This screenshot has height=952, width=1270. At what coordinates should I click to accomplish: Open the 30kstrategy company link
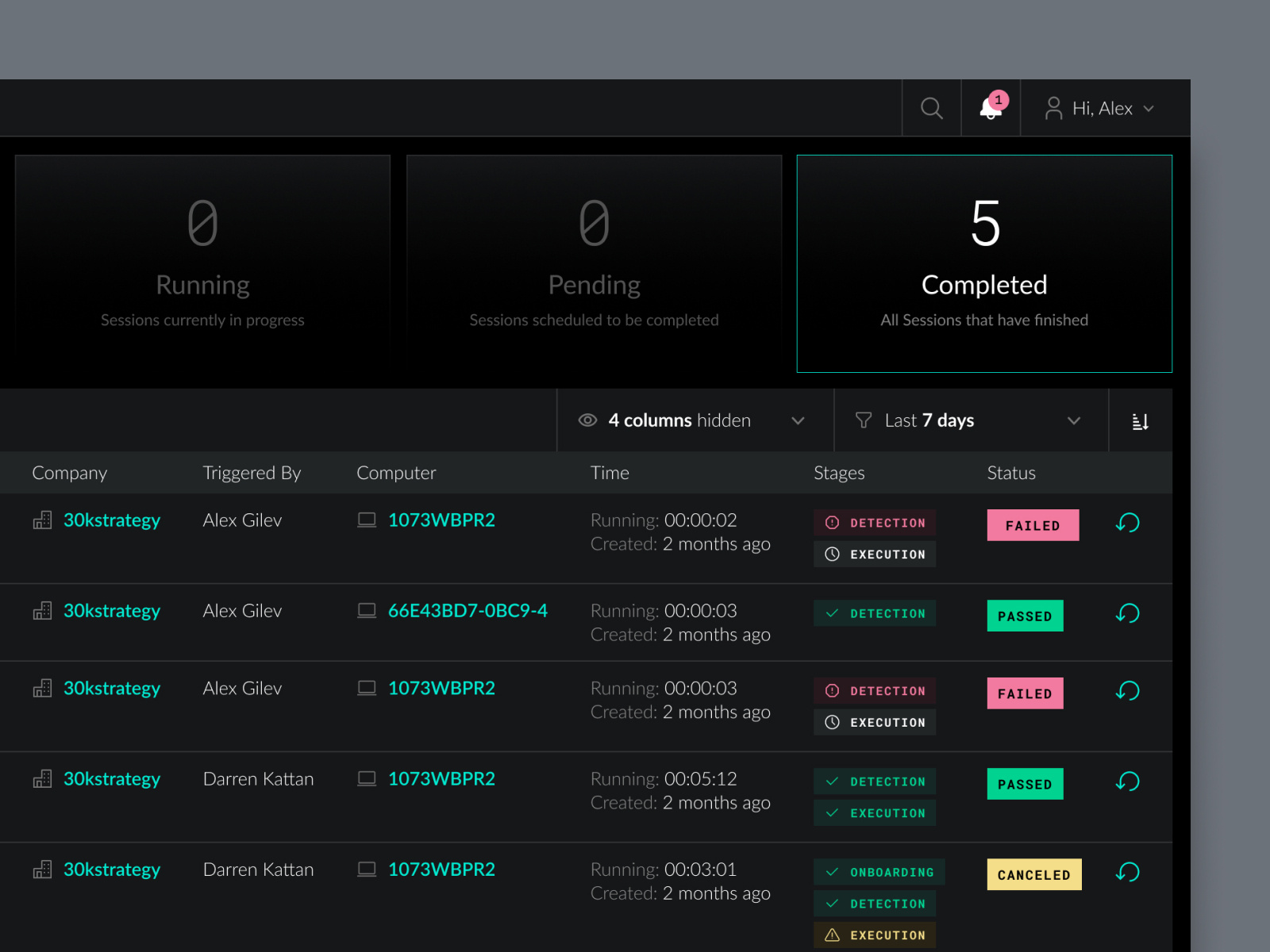112,520
